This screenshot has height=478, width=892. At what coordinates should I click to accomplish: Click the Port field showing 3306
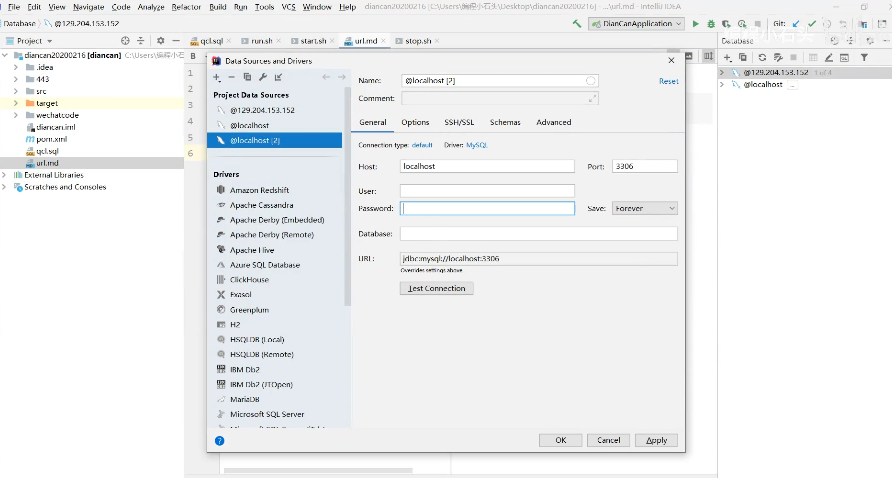tap(645, 166)
